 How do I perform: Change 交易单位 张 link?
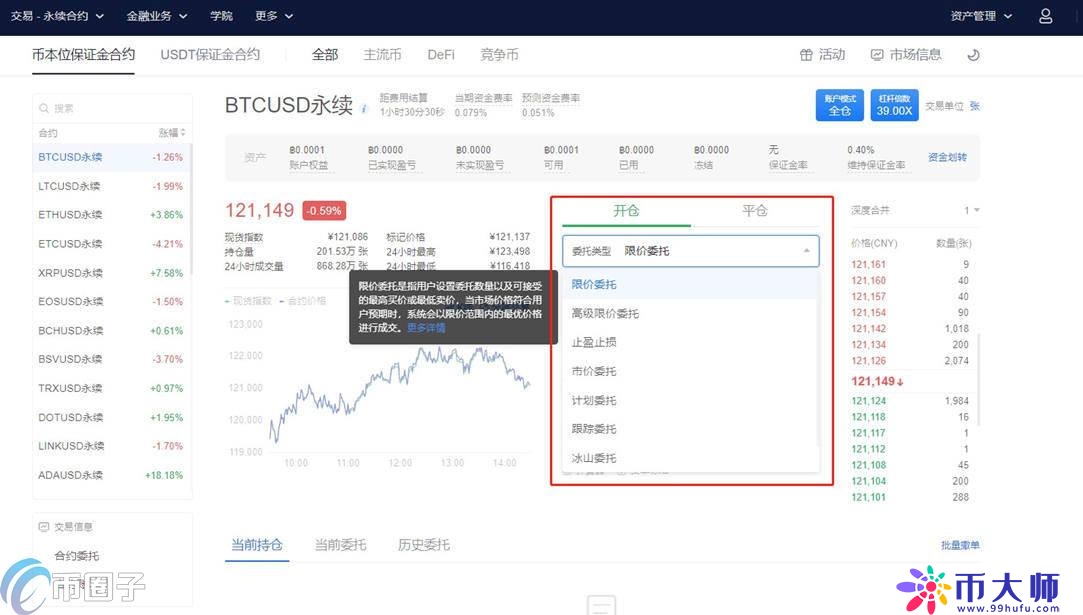pyautogui.click(x=975, y=106)
